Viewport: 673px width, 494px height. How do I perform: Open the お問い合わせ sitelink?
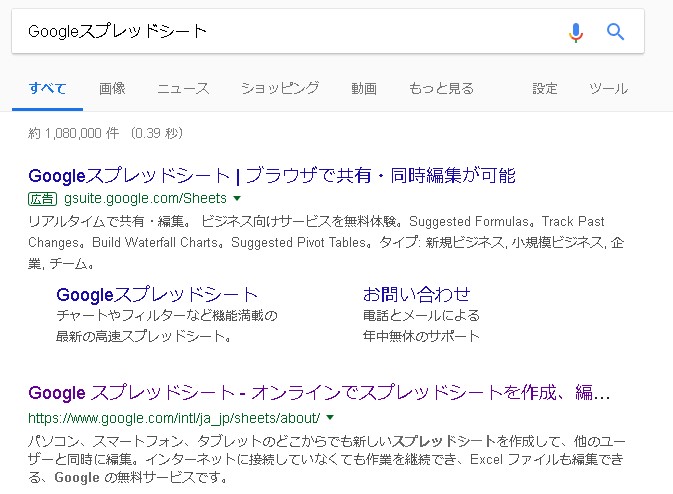click(x=416, y=294)
